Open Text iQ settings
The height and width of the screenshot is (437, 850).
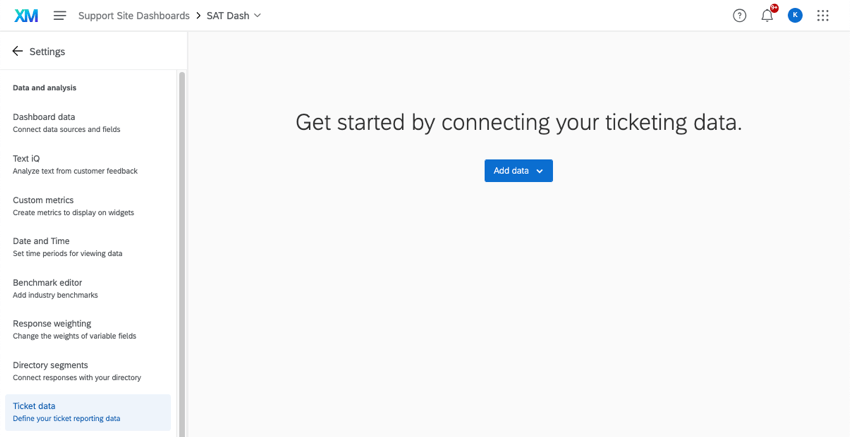point(75,164)
